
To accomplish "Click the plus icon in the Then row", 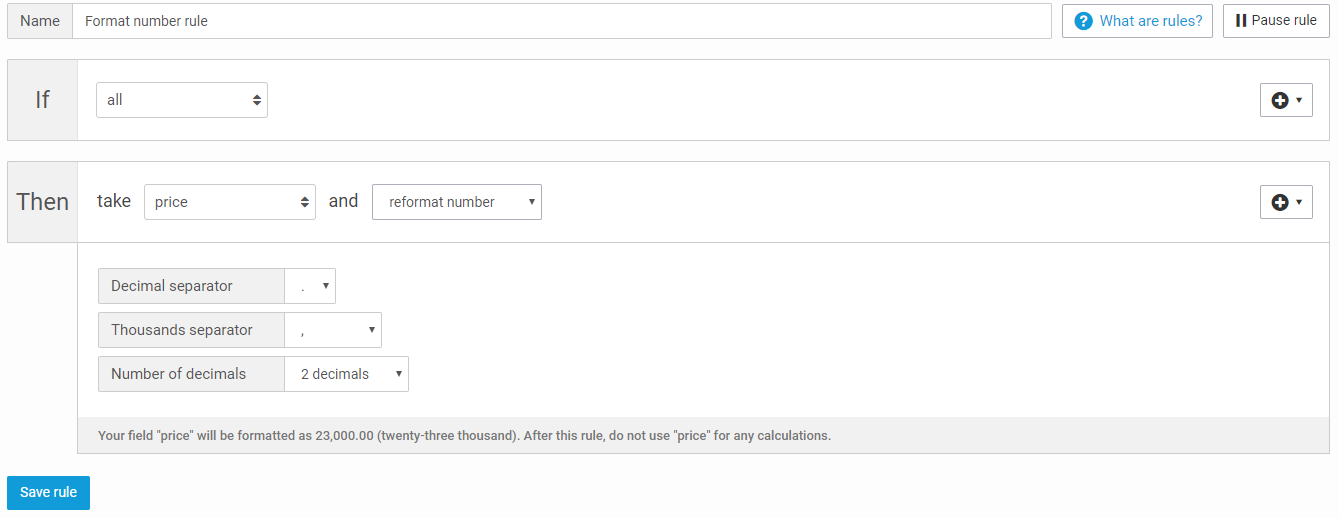I will (x=1280, y=202).
